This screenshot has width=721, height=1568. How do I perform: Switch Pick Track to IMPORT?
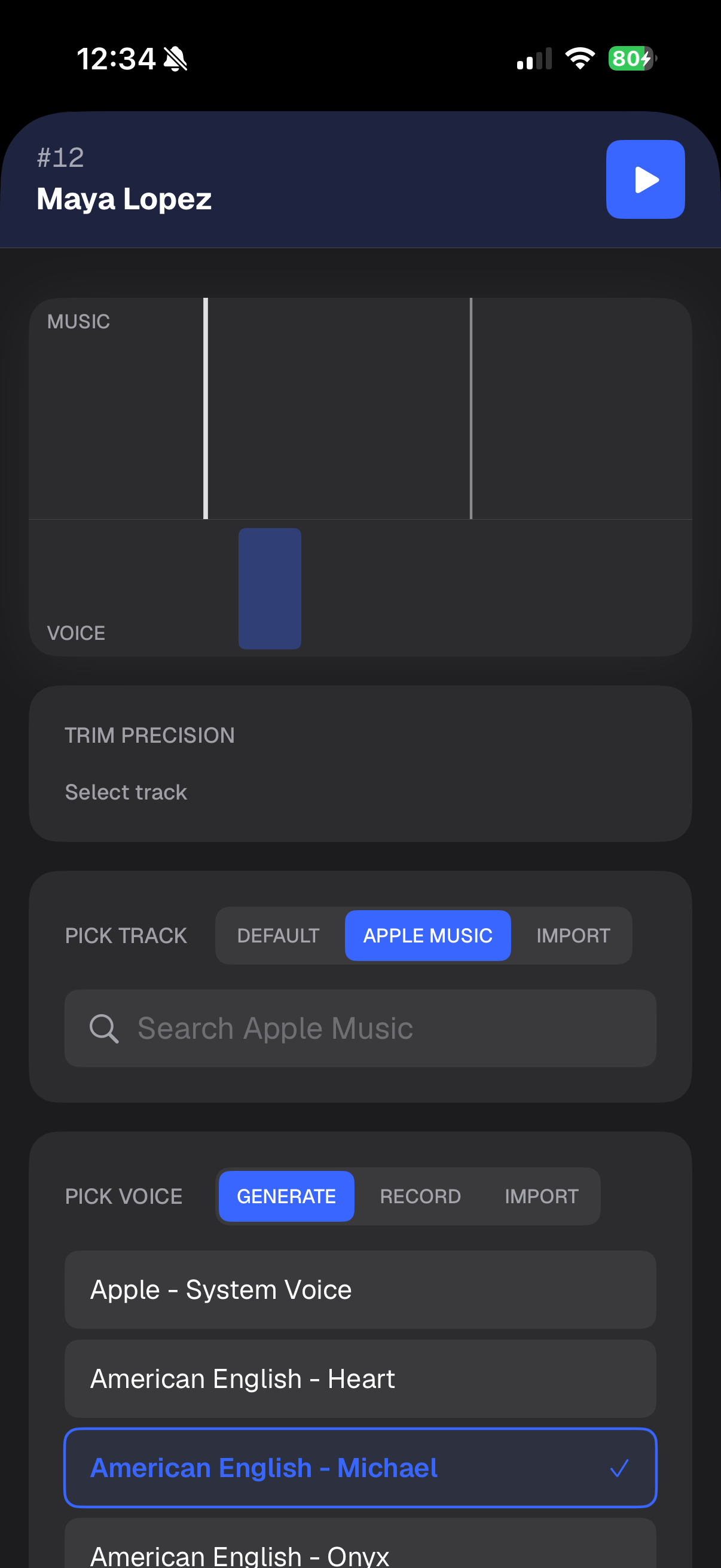tap(573, 935)
